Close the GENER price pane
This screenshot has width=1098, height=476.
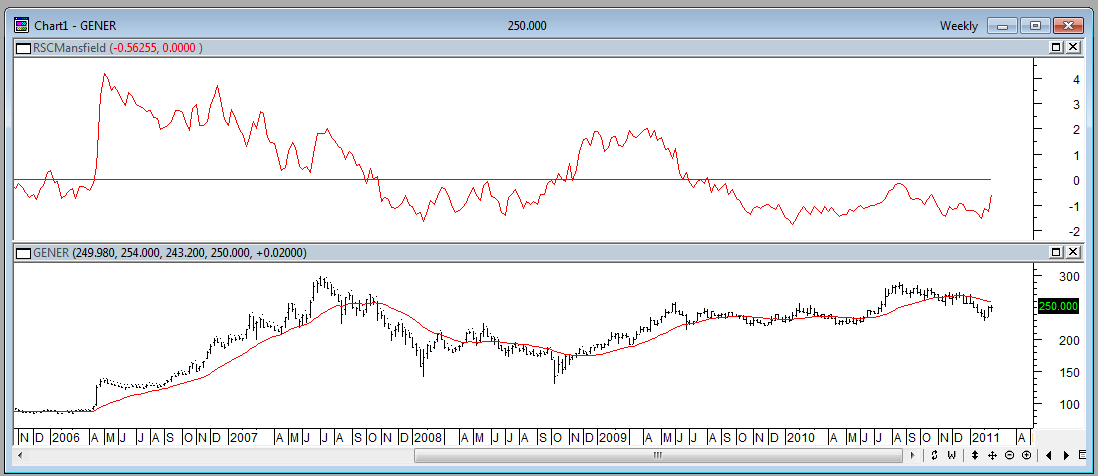tap(1072, 252)
